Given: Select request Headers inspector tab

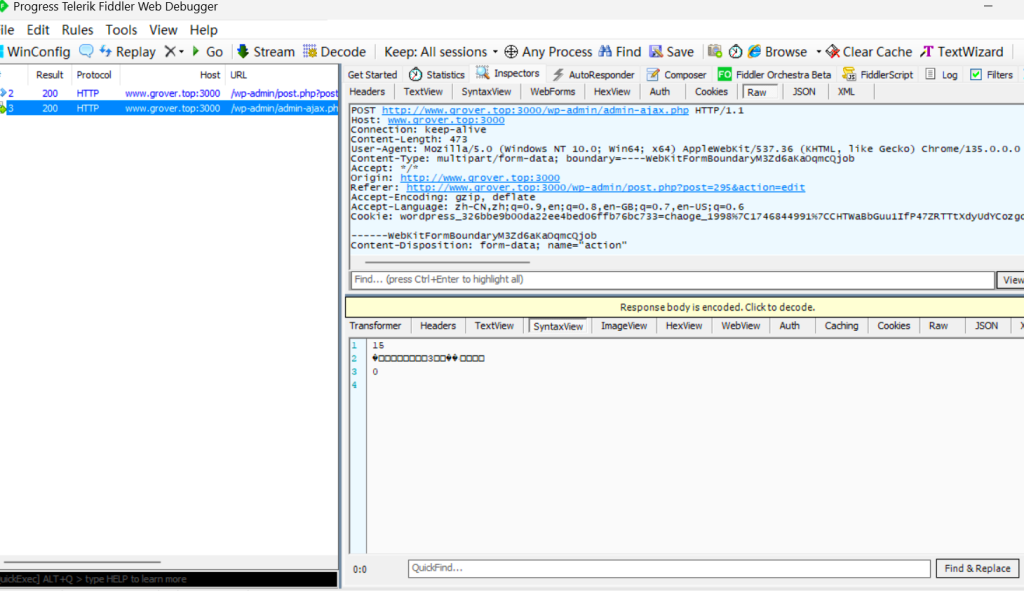Looking at the screenshot, I should pyautogui.click(x=367, y=92).
